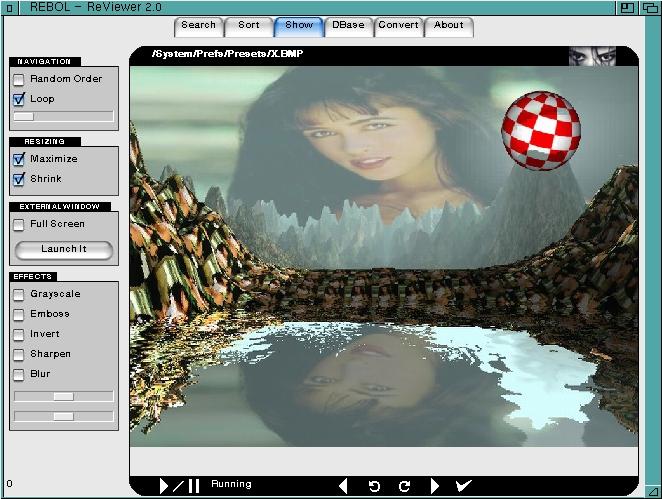Uncheck the Loop option

point(19,99)
